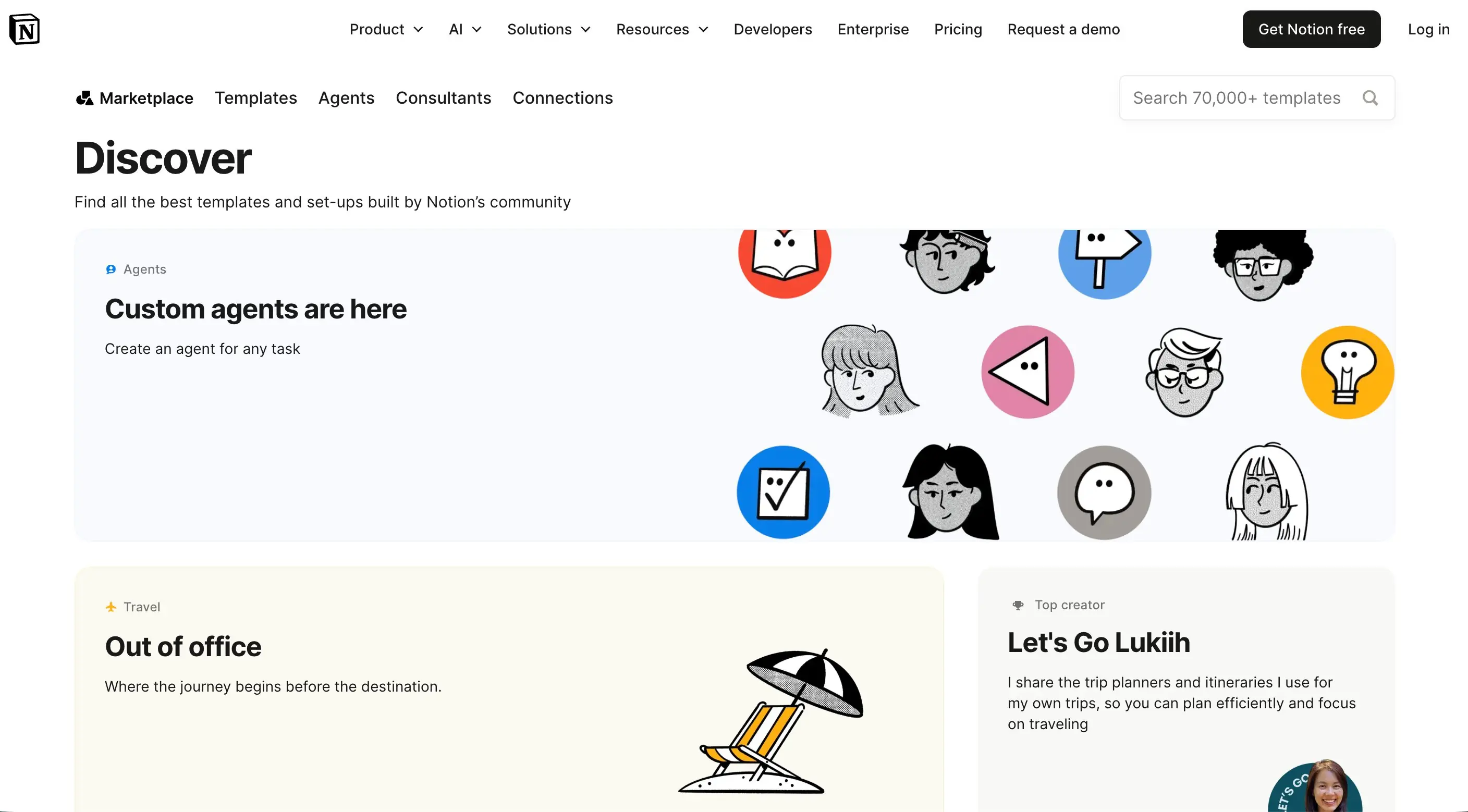The width and height of the screenshot is (1468, 812).
Task: Open the Custom agents are here heading
Action: (256, 309)
